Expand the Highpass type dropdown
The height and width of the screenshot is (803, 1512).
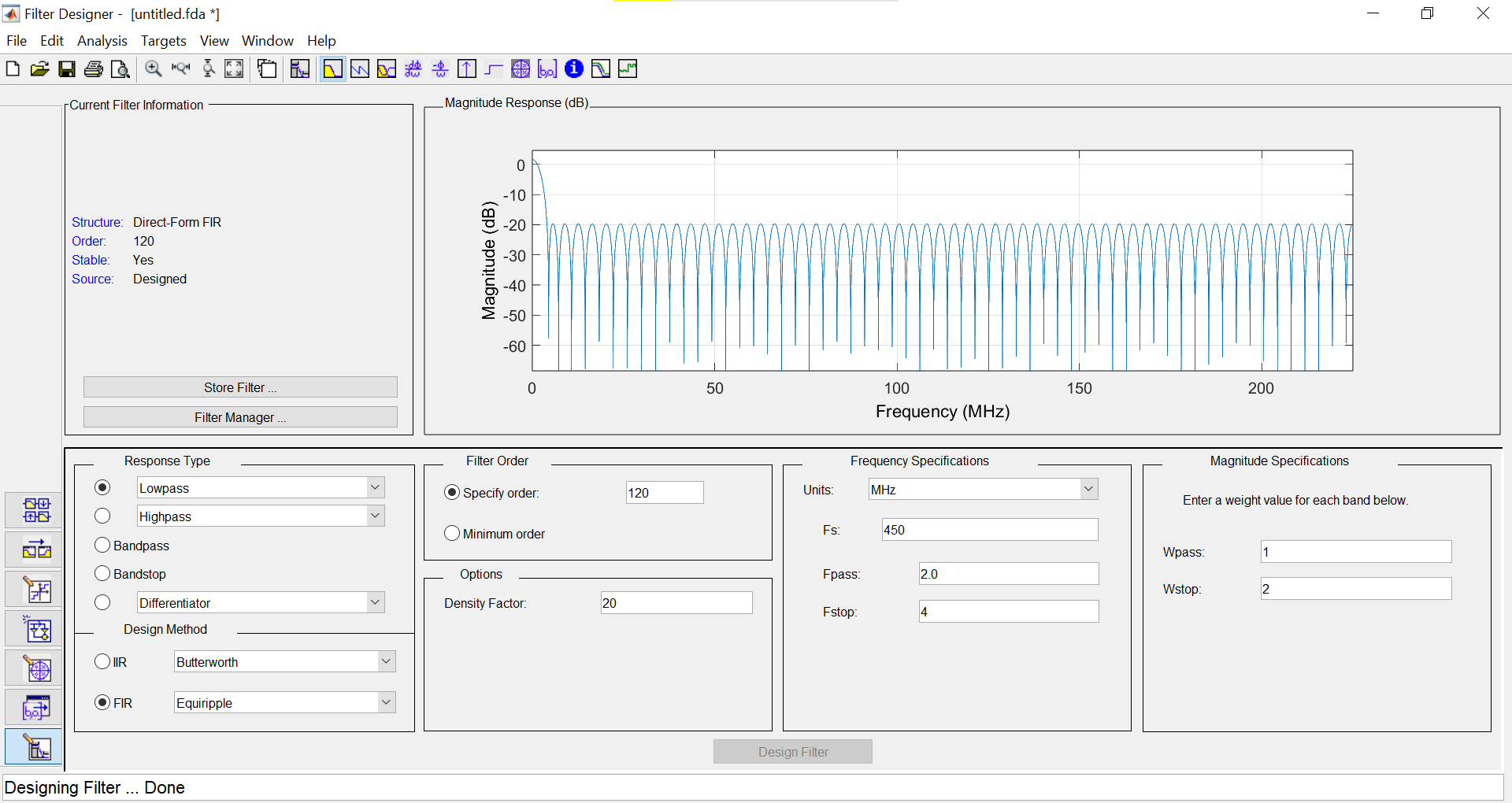point(376,516)
